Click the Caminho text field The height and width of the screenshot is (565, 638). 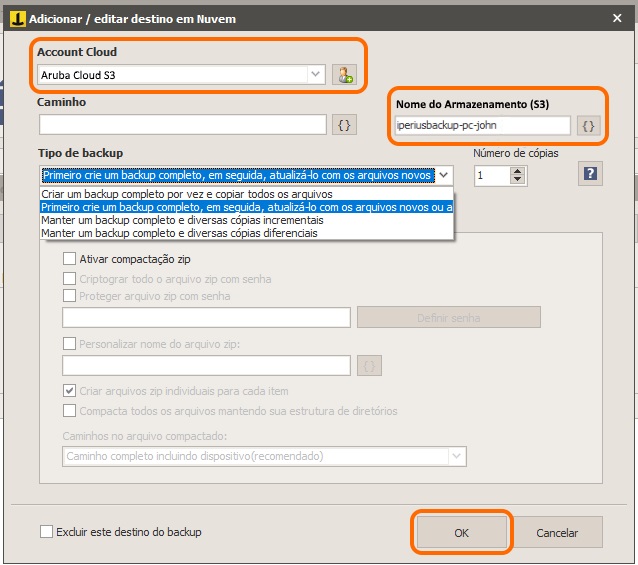(x=183, y=124)
